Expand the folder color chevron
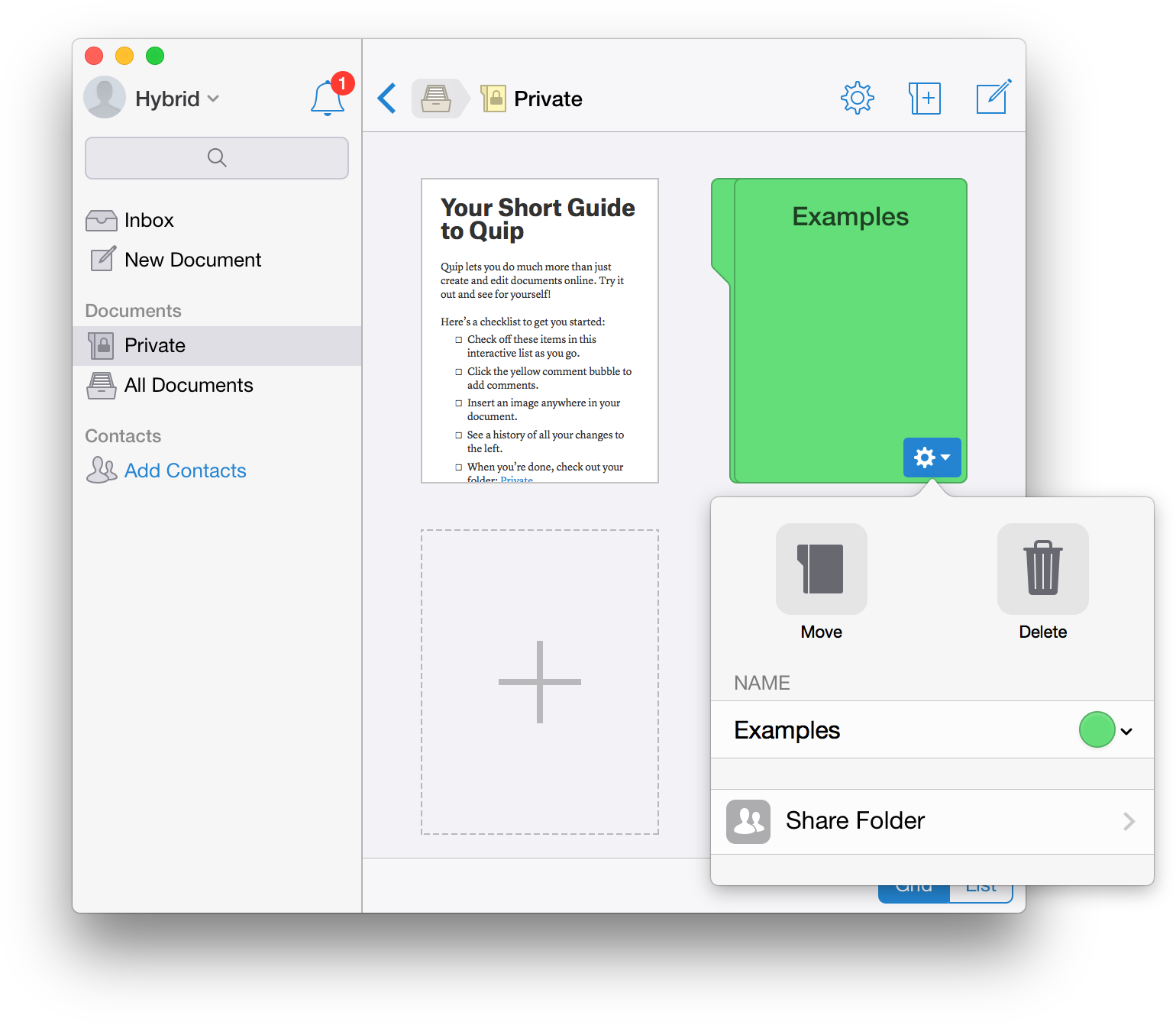Screen dimensions: 1176x1025 (x=1126, y=731)
